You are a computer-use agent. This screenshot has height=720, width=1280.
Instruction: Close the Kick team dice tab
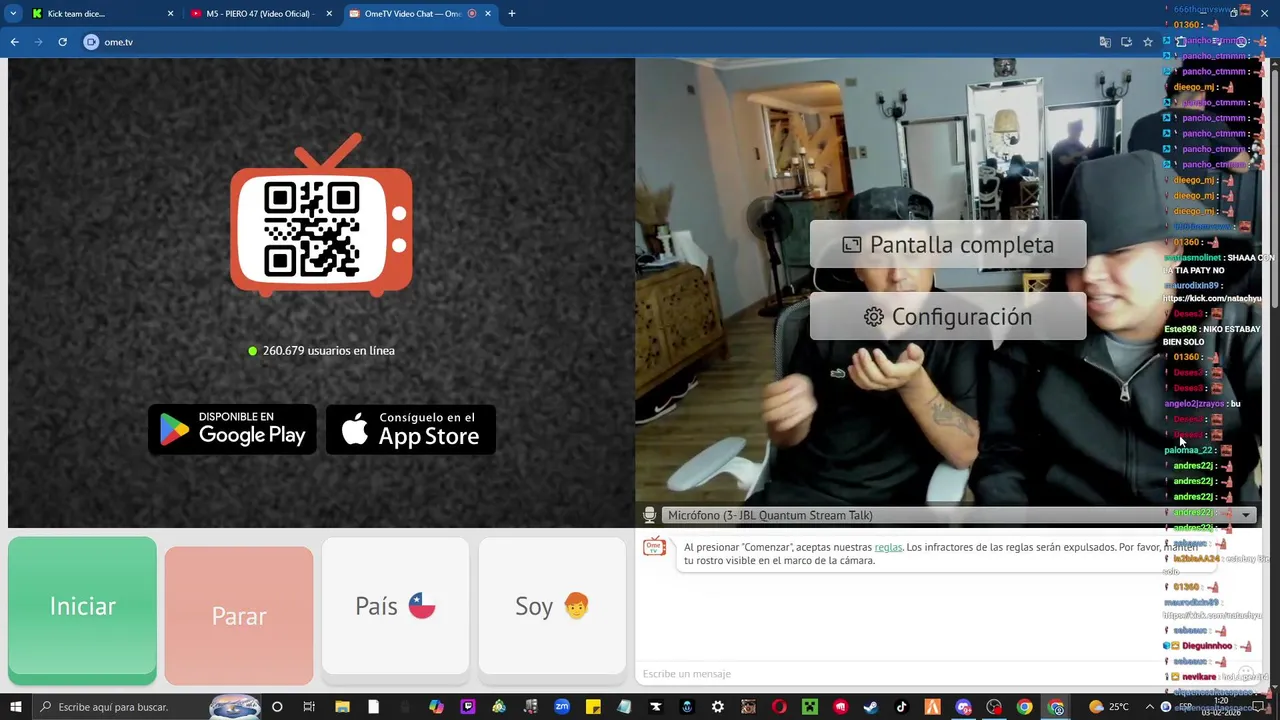170,14
